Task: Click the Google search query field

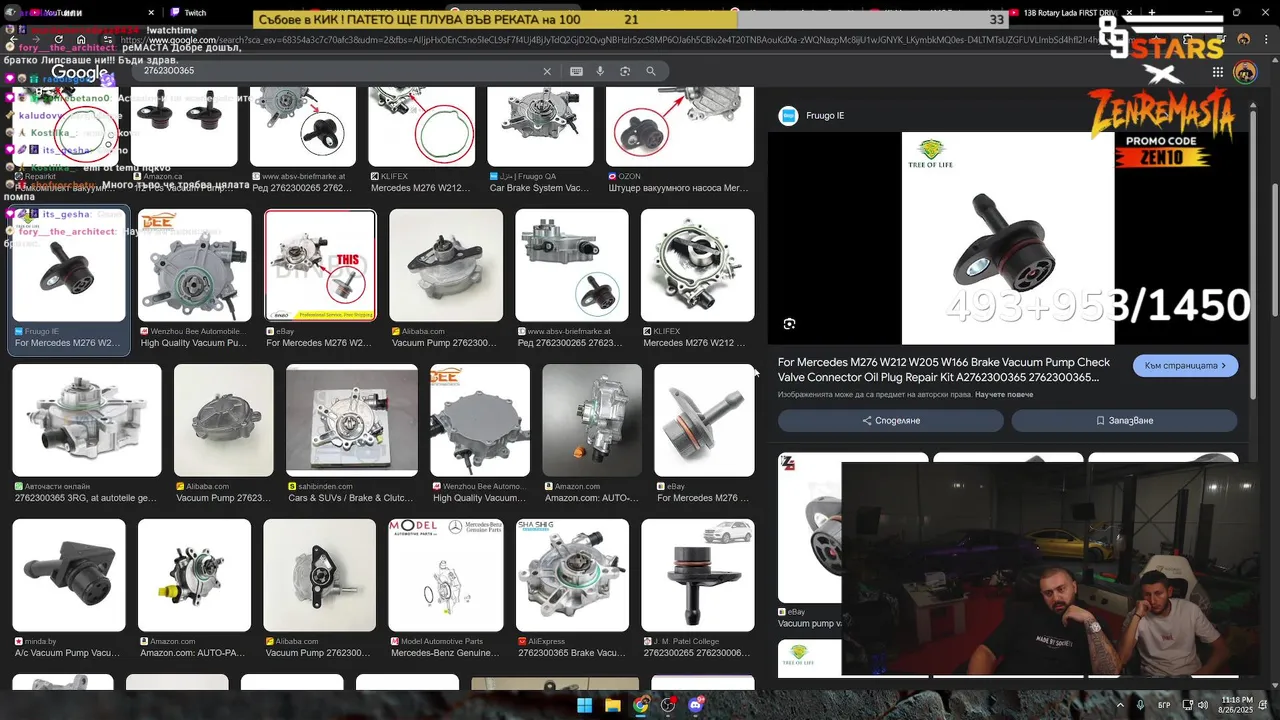Action: point(335,71)
